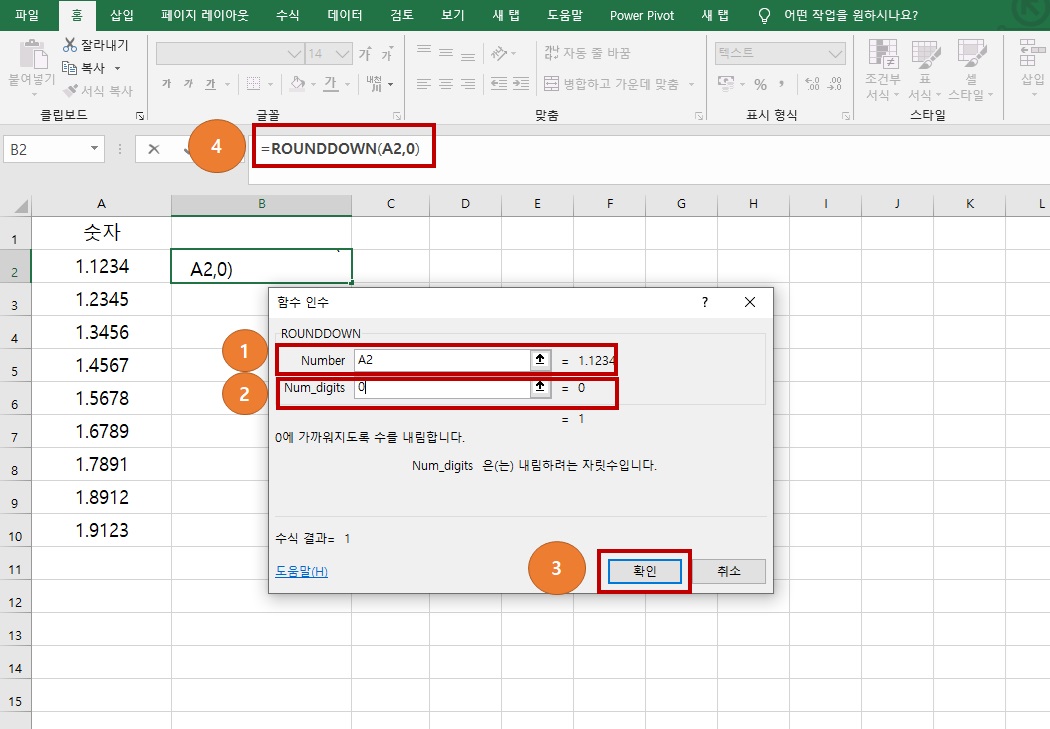This screenshot has height=729, width=1050.
Task: Open the font size 14 dropdown
Action: coord(342,54)
